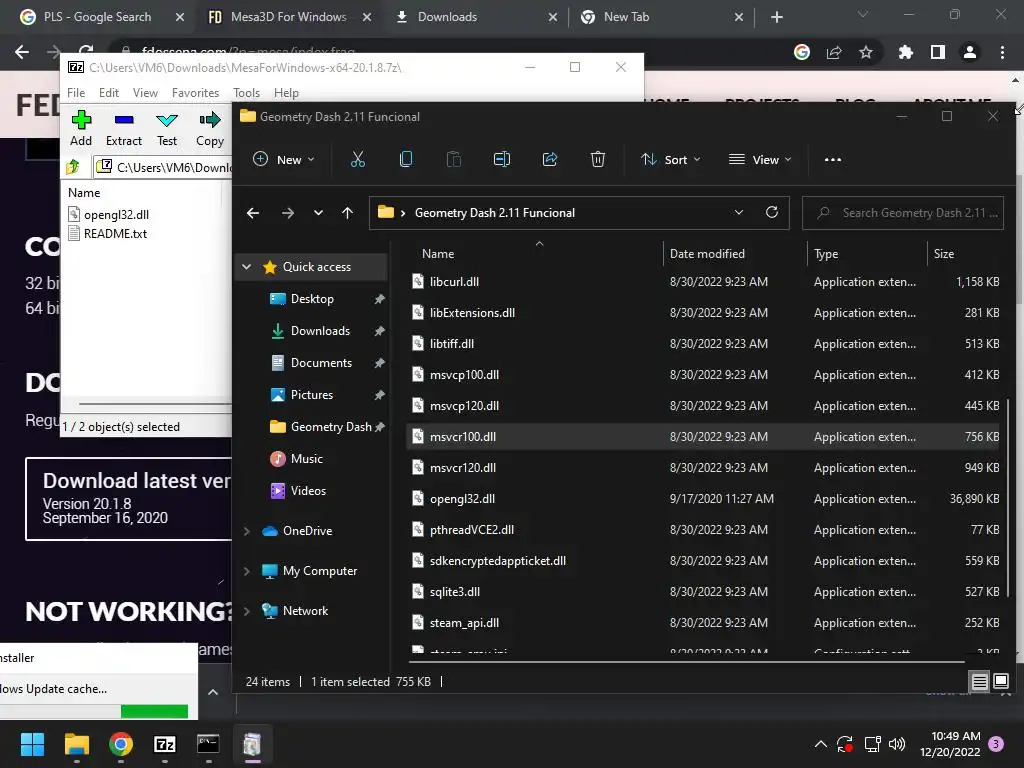
Task: Go forward in Explorer navigation
Action: (287, 213)
